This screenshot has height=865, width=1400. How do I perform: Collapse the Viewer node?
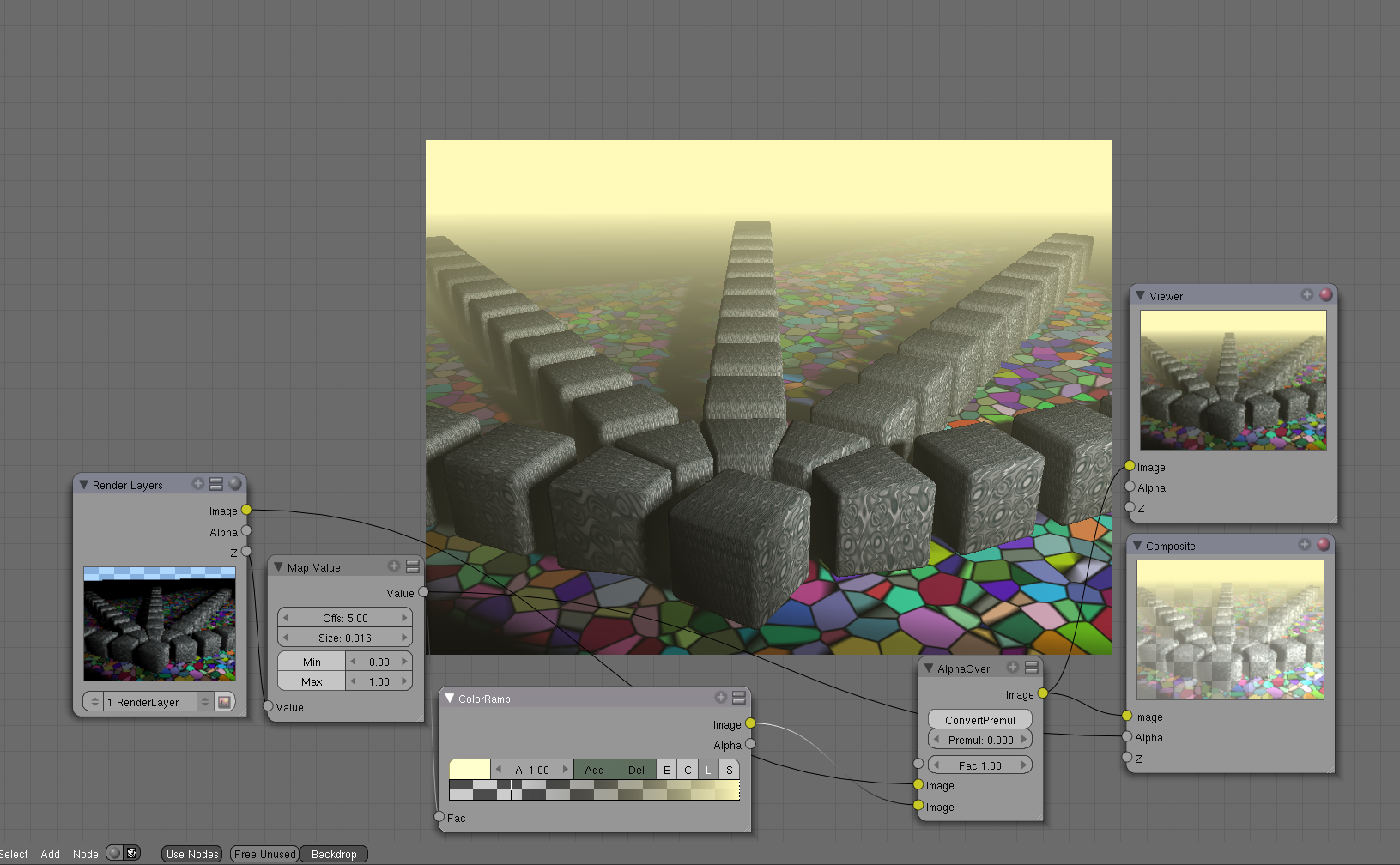tap(1140, 295)
